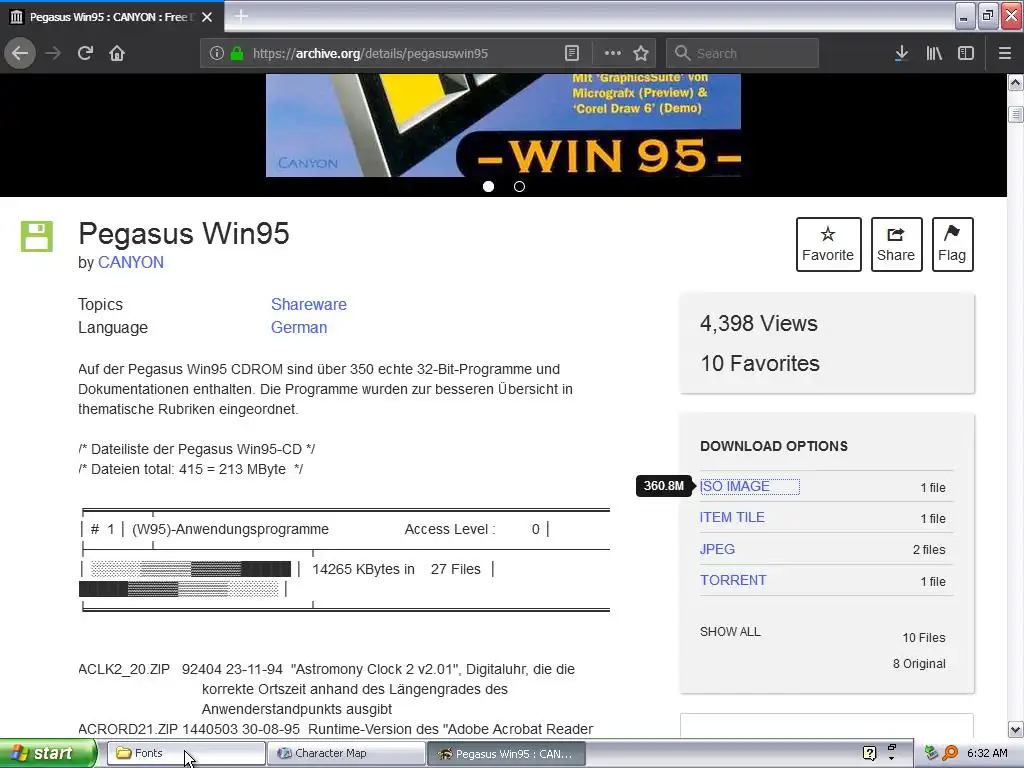Click the green secure padlock icon
This screenshot has height=768, width=1024.
click(x=237, y=54)
